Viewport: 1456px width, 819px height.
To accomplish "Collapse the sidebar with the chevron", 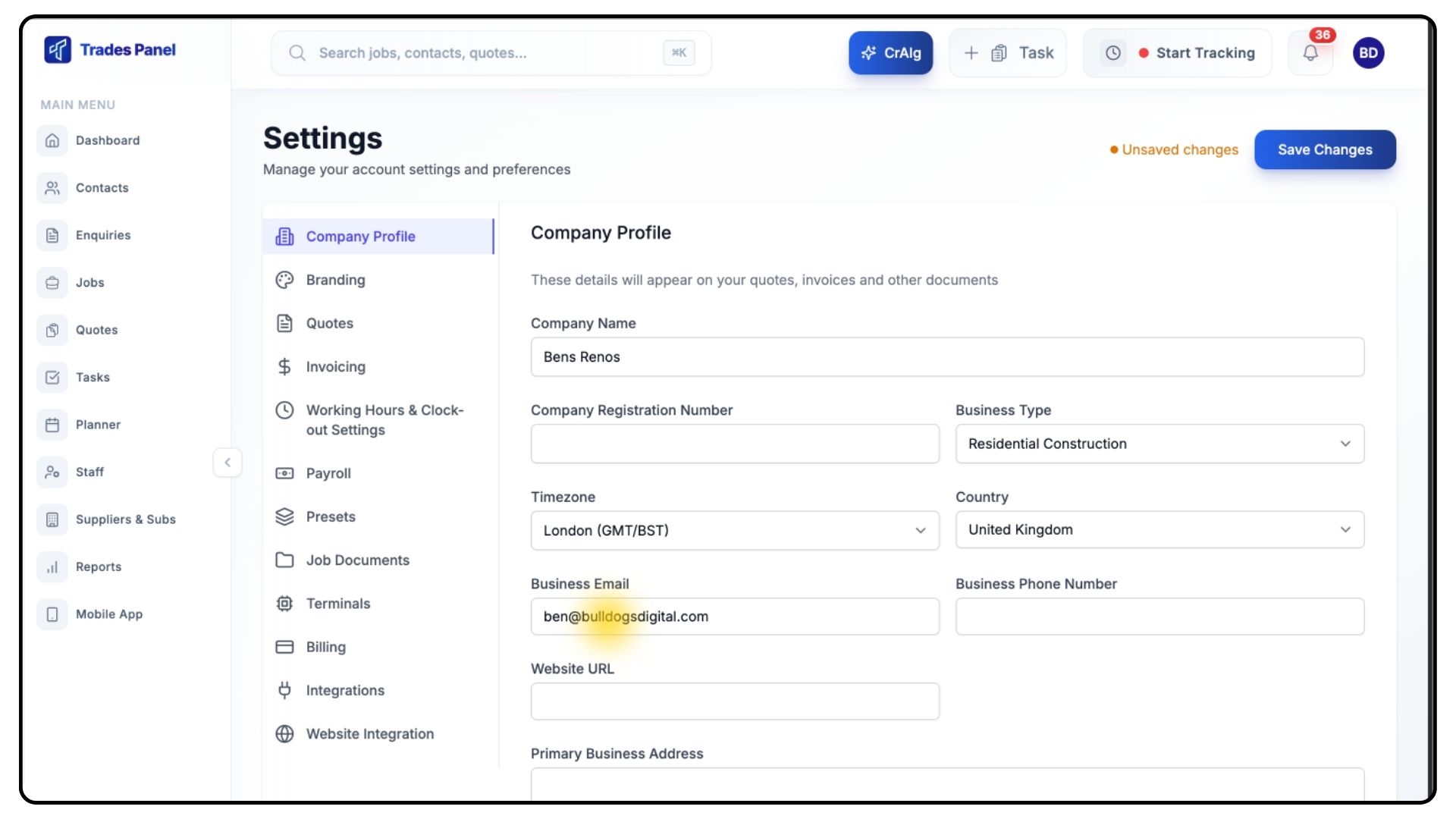I will pyautogui.click(x=227, y=463).
